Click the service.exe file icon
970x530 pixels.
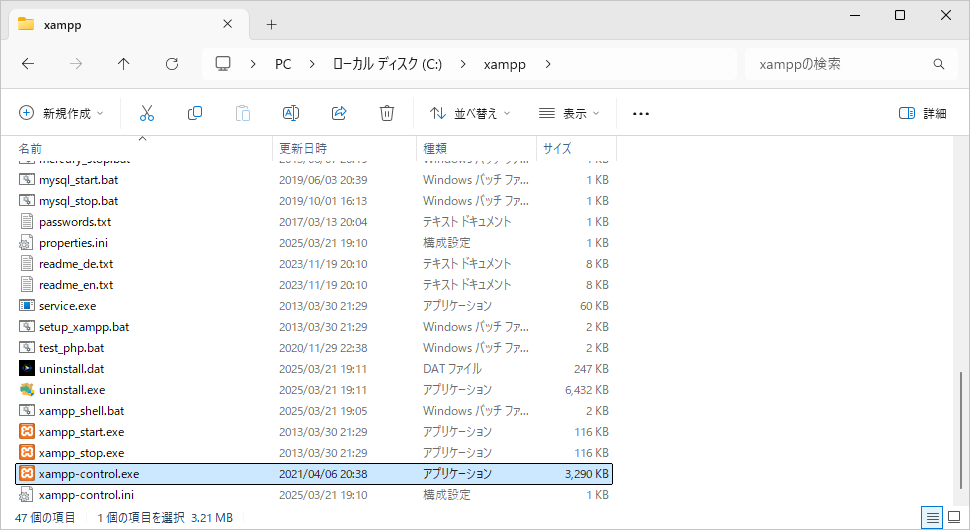click(27, 306)
